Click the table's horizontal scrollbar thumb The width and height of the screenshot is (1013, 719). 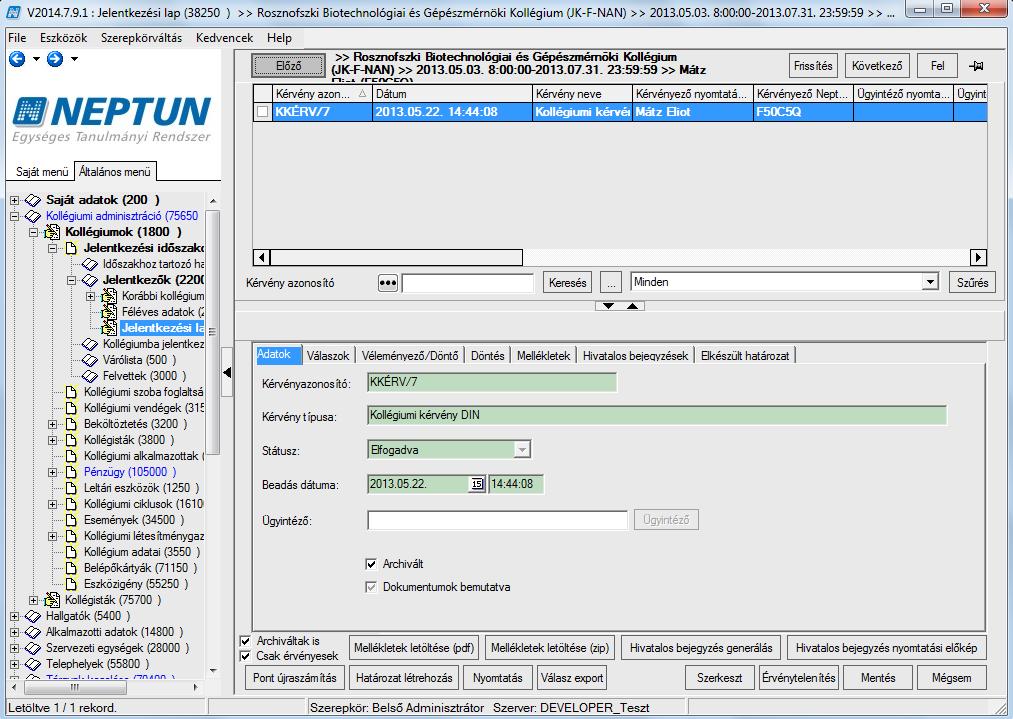[x=396, y=258]
